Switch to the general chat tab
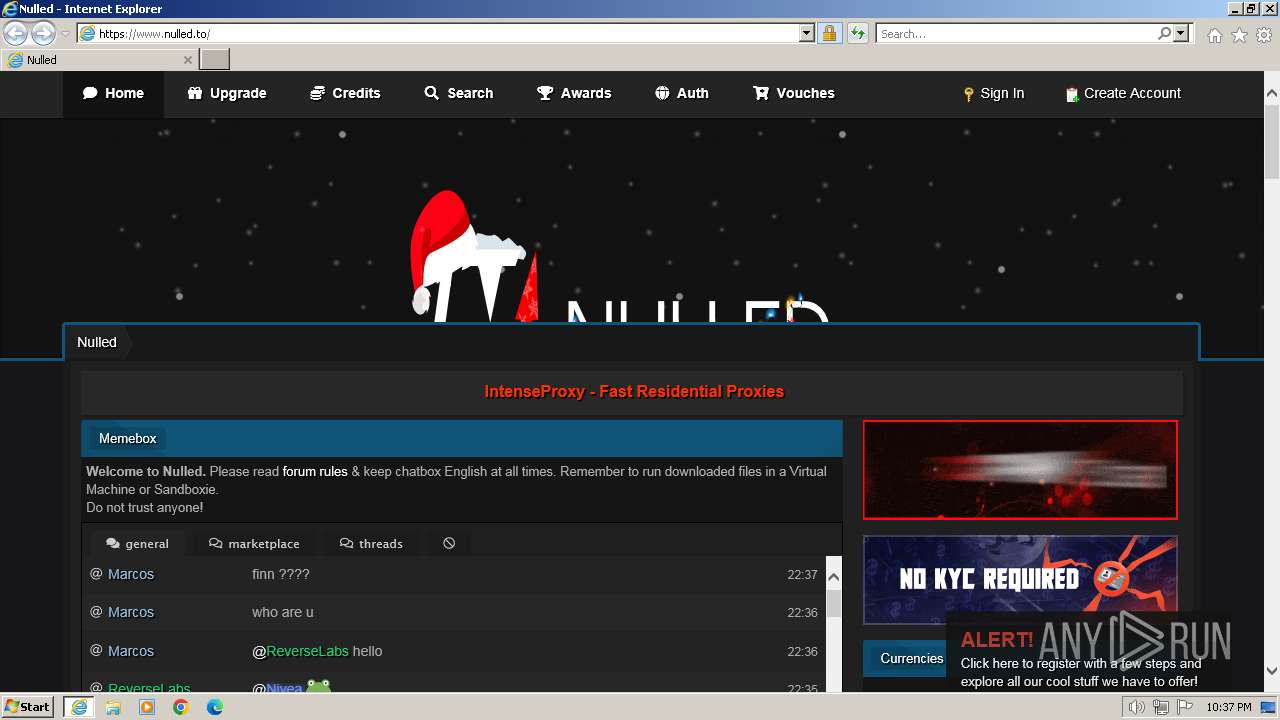Screen dimensions: 1280x720 pyautogui.click(x=137, y=543)
